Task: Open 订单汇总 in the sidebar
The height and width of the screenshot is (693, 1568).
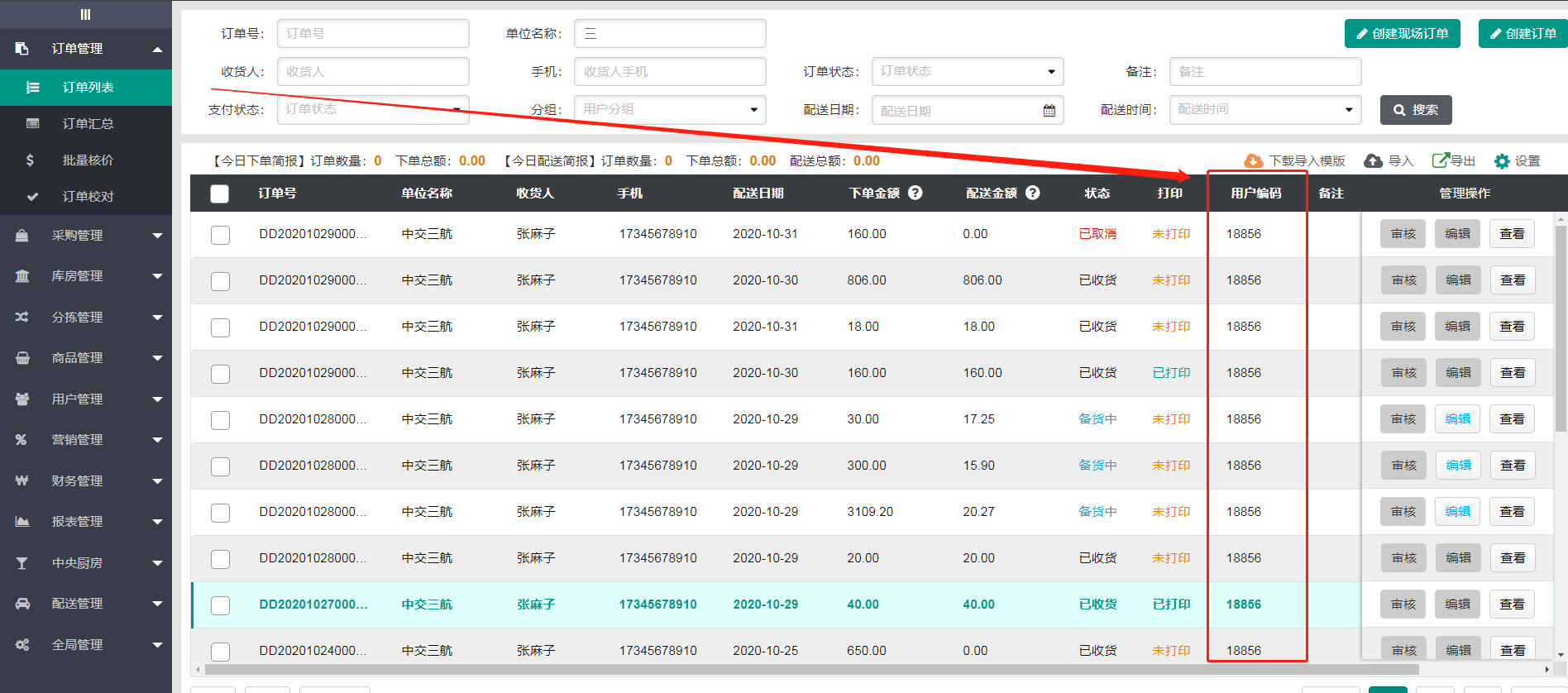Action: tap(88, 124)
